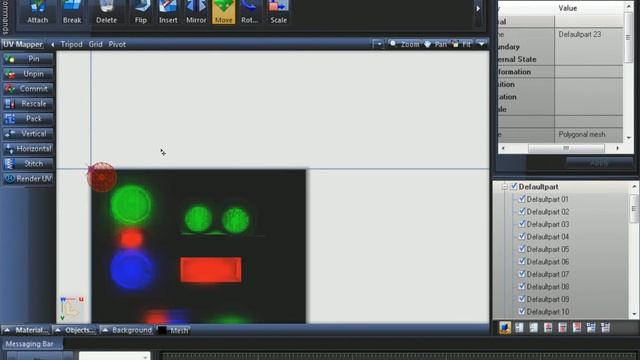
Task: Select the Attach command icon
Action: point(38,12)
